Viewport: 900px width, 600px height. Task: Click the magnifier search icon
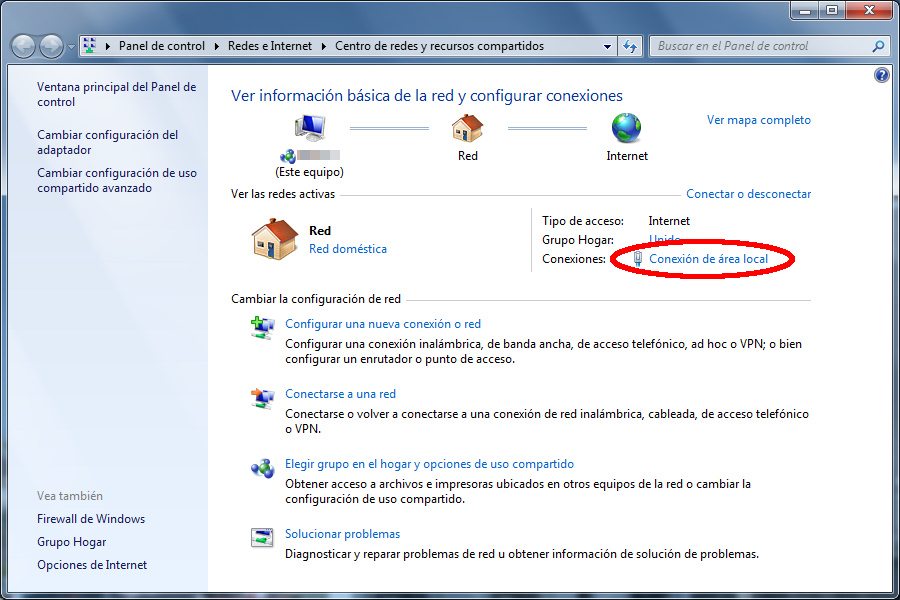coord(878,46)
